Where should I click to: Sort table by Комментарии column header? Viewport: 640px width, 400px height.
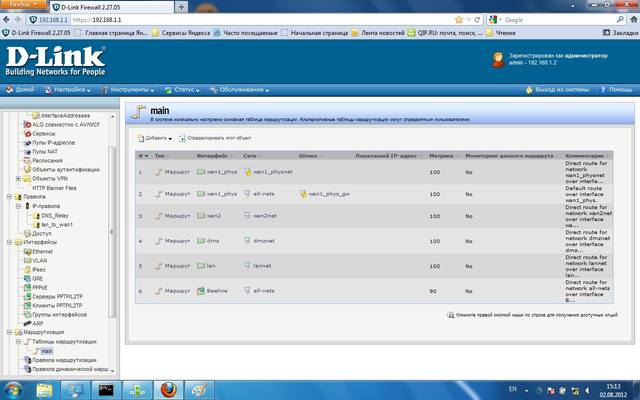click(587, 156)
